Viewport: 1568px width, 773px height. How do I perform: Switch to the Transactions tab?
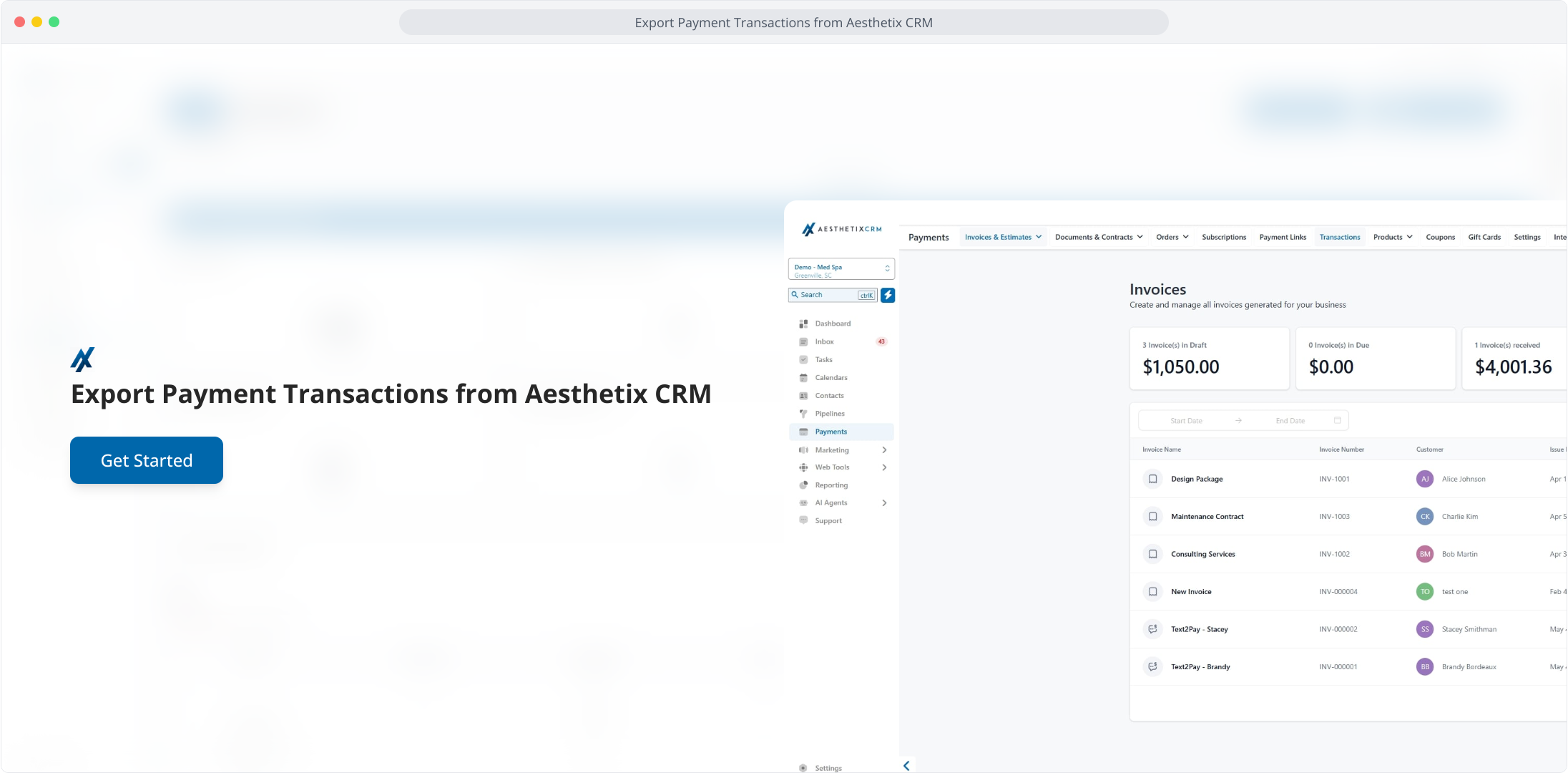[x=1339, y=237]
